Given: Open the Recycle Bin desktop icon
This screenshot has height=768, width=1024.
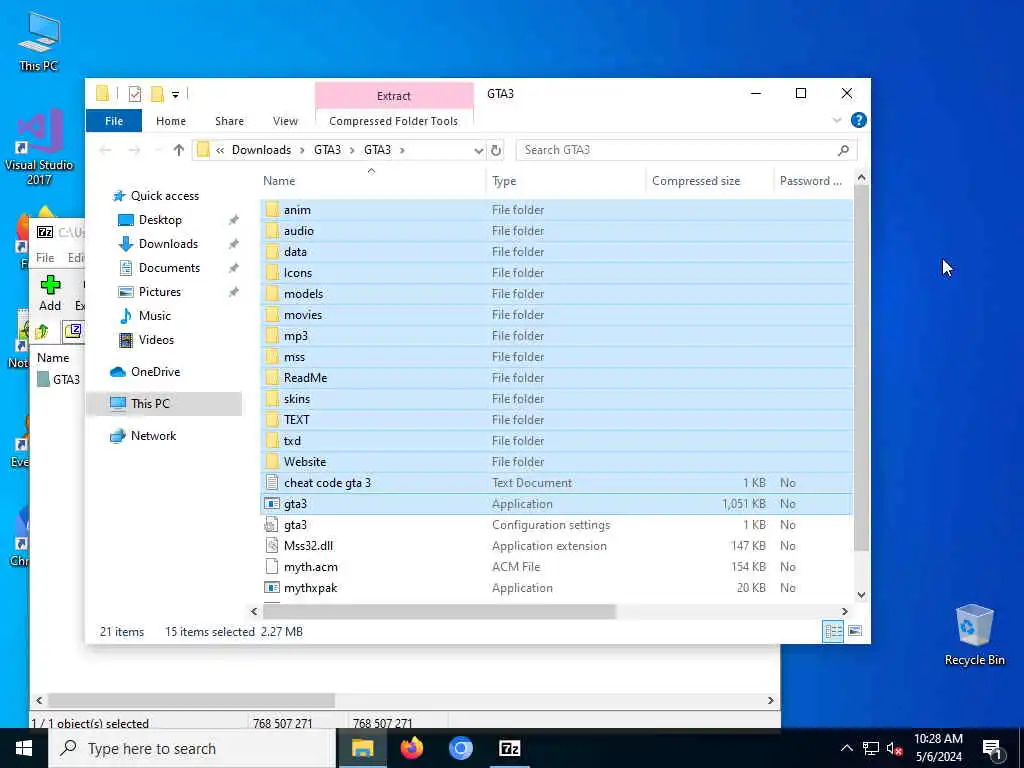Looking at the screenshot, I should pos(974,635).
